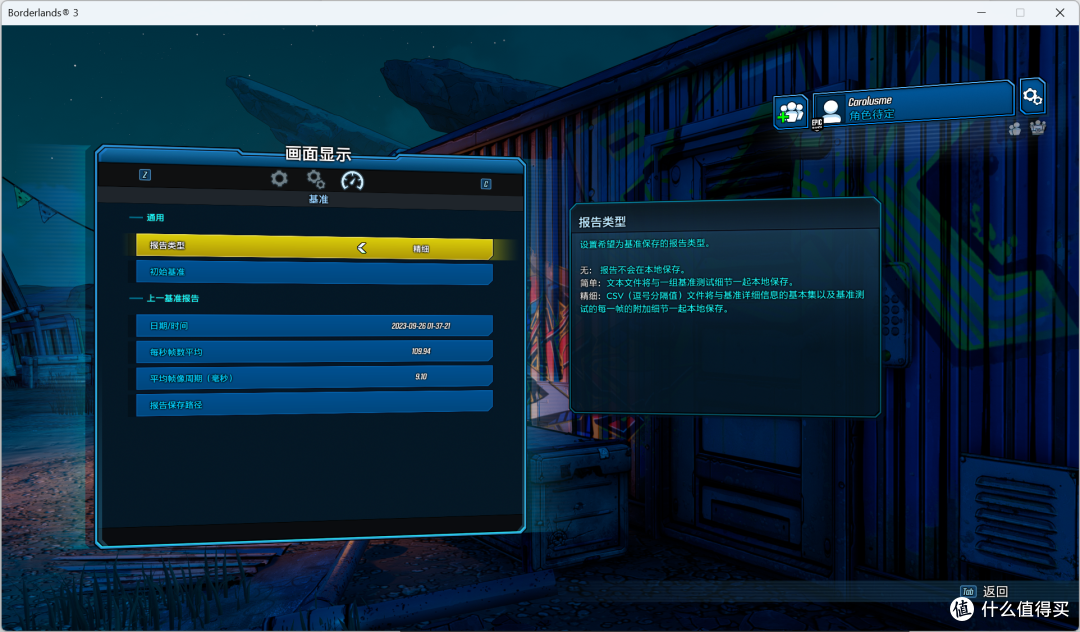Select the 报告类型 row
The width and height of the screenshot is (1080, 632).
coord(314,246)
